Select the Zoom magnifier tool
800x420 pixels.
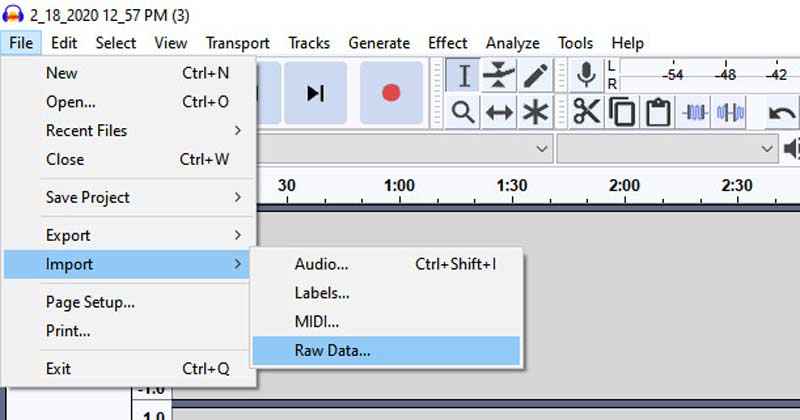coord(463,112)
